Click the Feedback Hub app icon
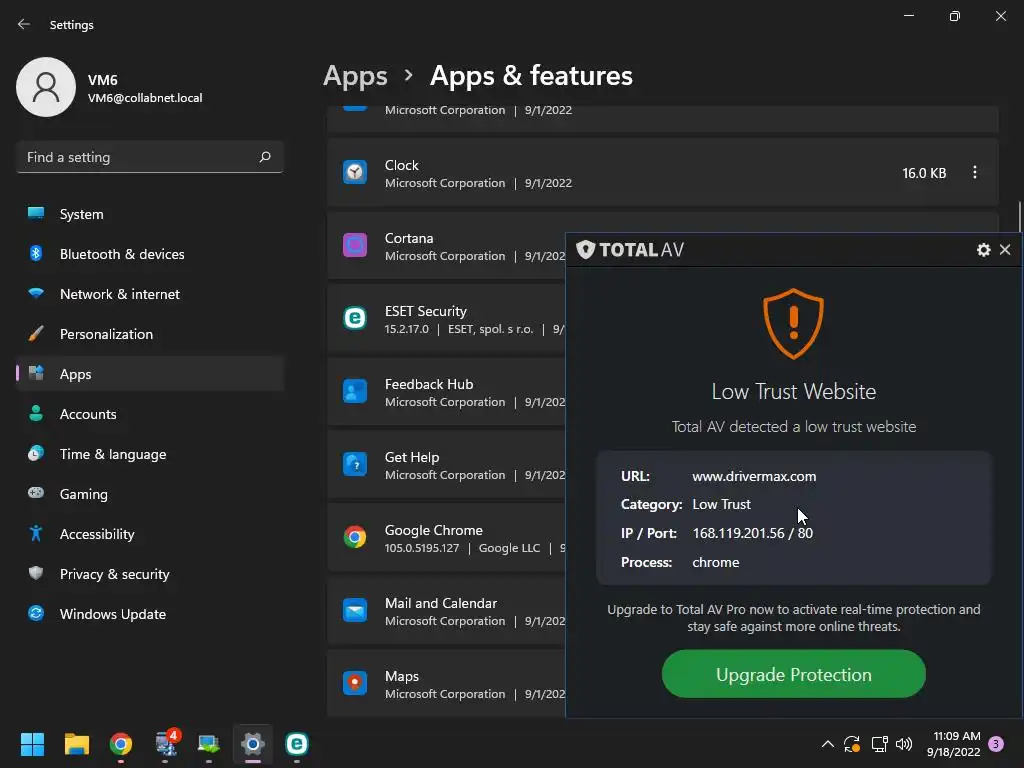Screen dimensions: 1024x768 355,392
